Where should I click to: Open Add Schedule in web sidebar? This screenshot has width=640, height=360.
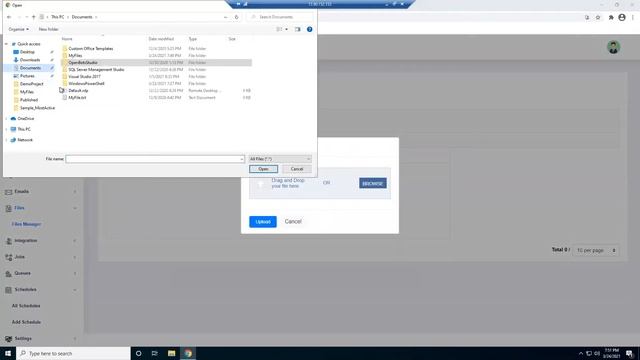pos(26,322)
